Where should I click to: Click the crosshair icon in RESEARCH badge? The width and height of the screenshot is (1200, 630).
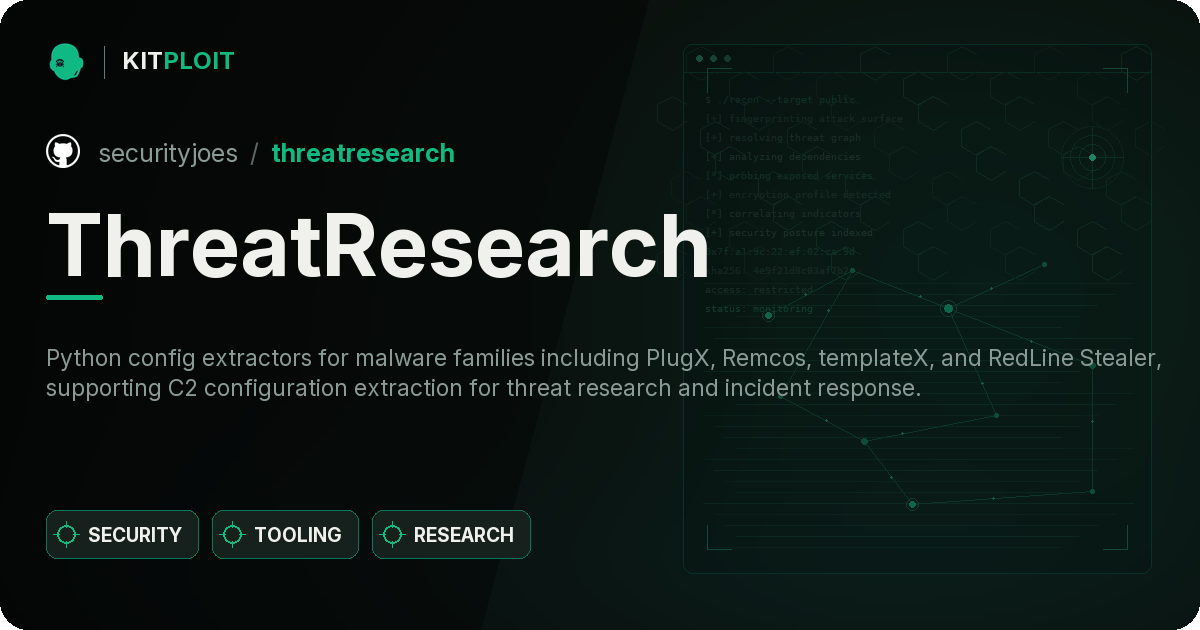(393, 535)
